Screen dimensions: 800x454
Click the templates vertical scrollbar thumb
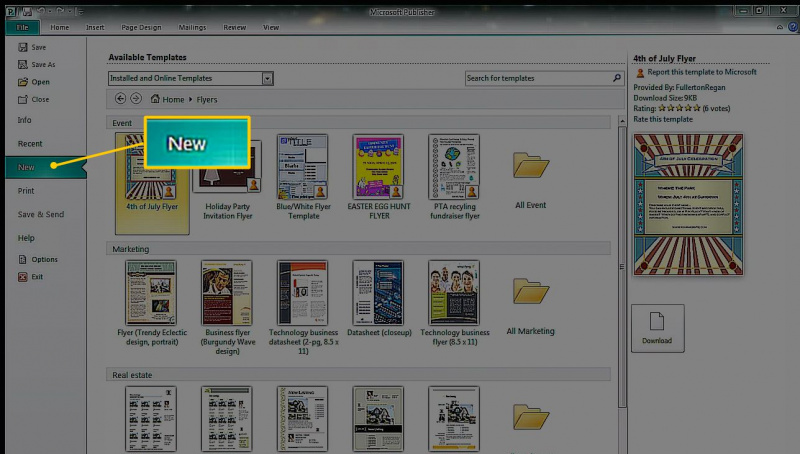click(x=621, y=266)
